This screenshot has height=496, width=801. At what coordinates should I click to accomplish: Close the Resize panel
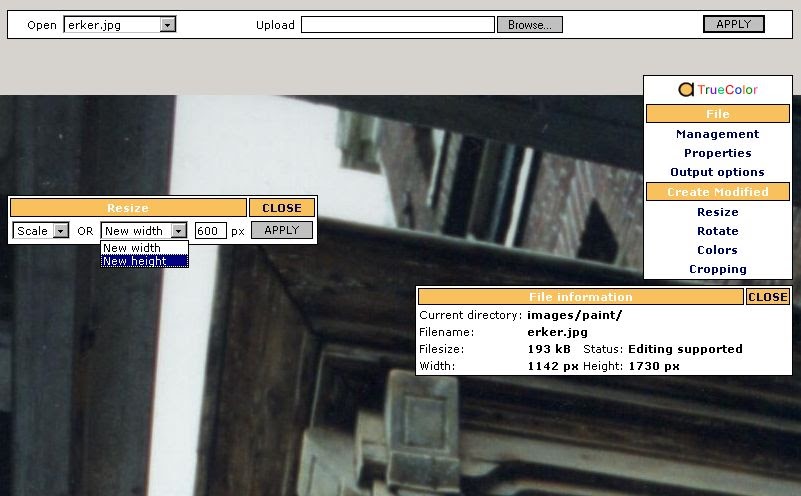tap(281, 208)
